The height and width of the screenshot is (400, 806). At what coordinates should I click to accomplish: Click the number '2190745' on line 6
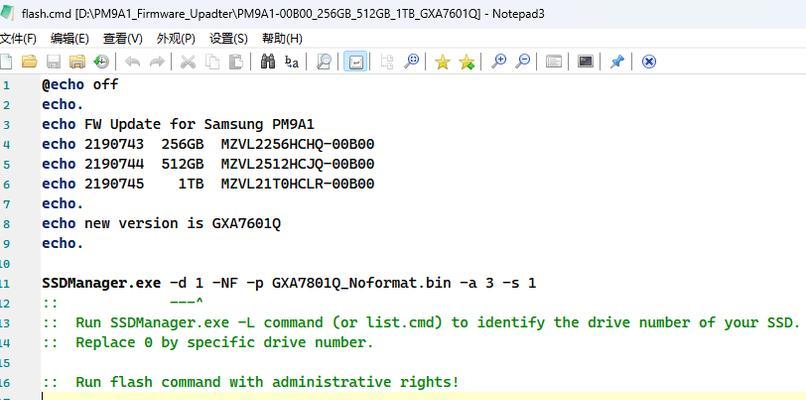(114, 184)
